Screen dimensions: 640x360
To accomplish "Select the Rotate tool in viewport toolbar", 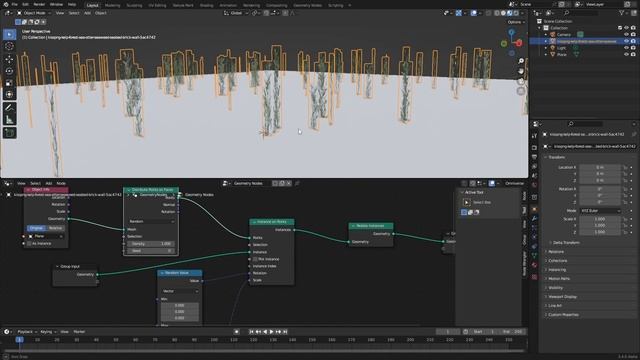I will click(x=9, y=71).
